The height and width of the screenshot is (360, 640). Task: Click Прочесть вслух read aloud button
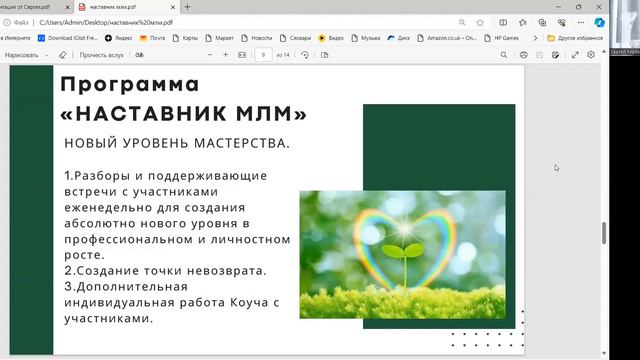click(x=101, y=55)
